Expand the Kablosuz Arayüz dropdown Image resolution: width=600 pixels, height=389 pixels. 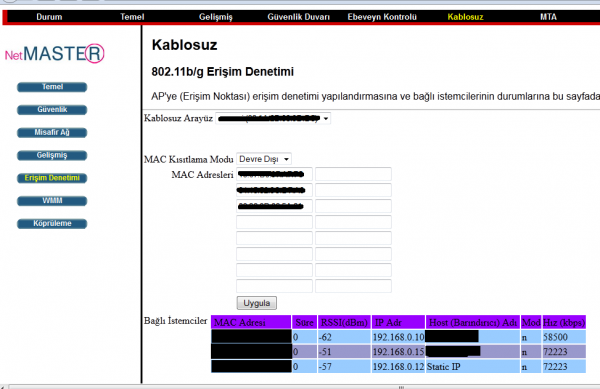[273, 119]
